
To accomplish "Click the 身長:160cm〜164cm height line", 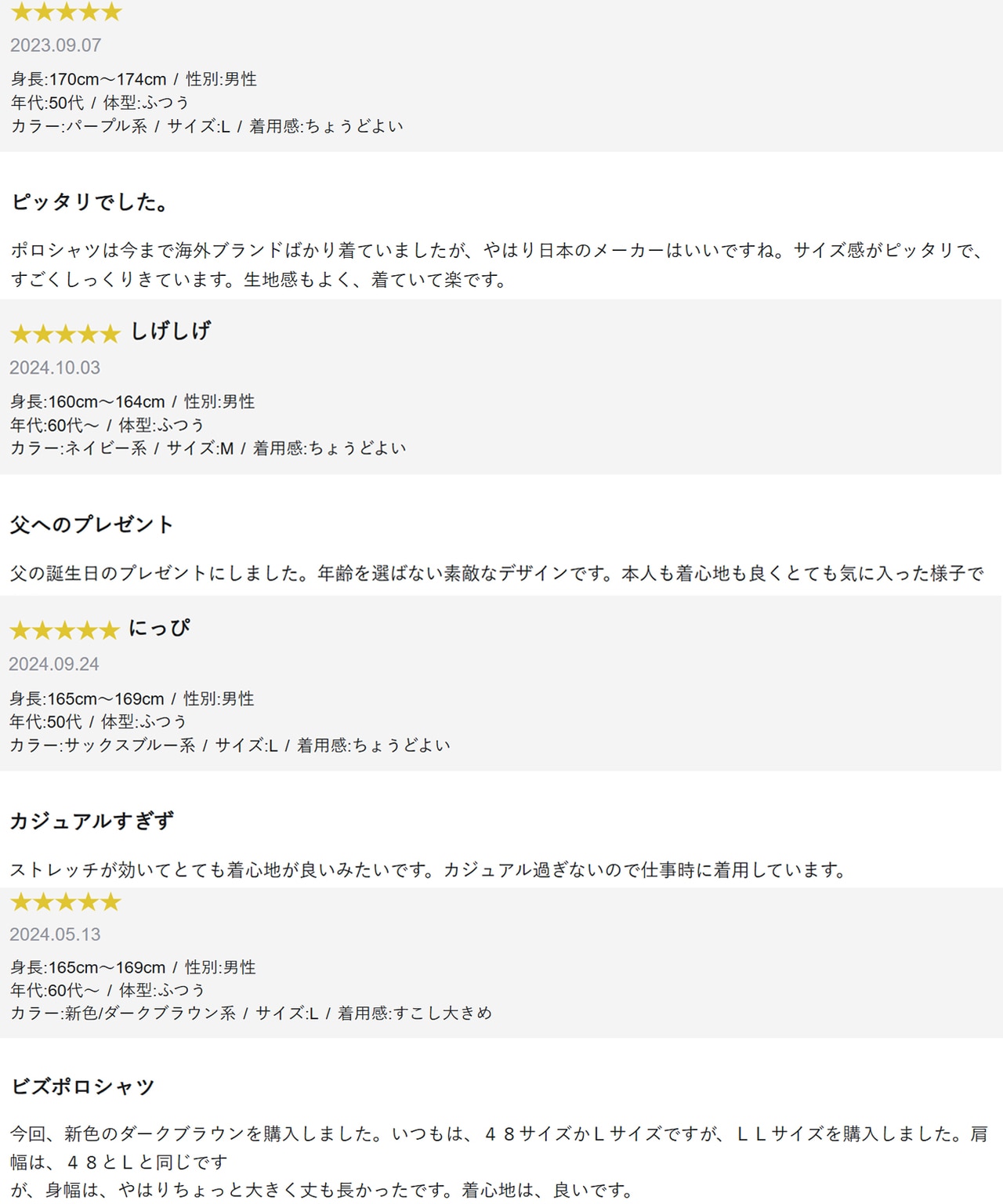I will pos(132,402).
